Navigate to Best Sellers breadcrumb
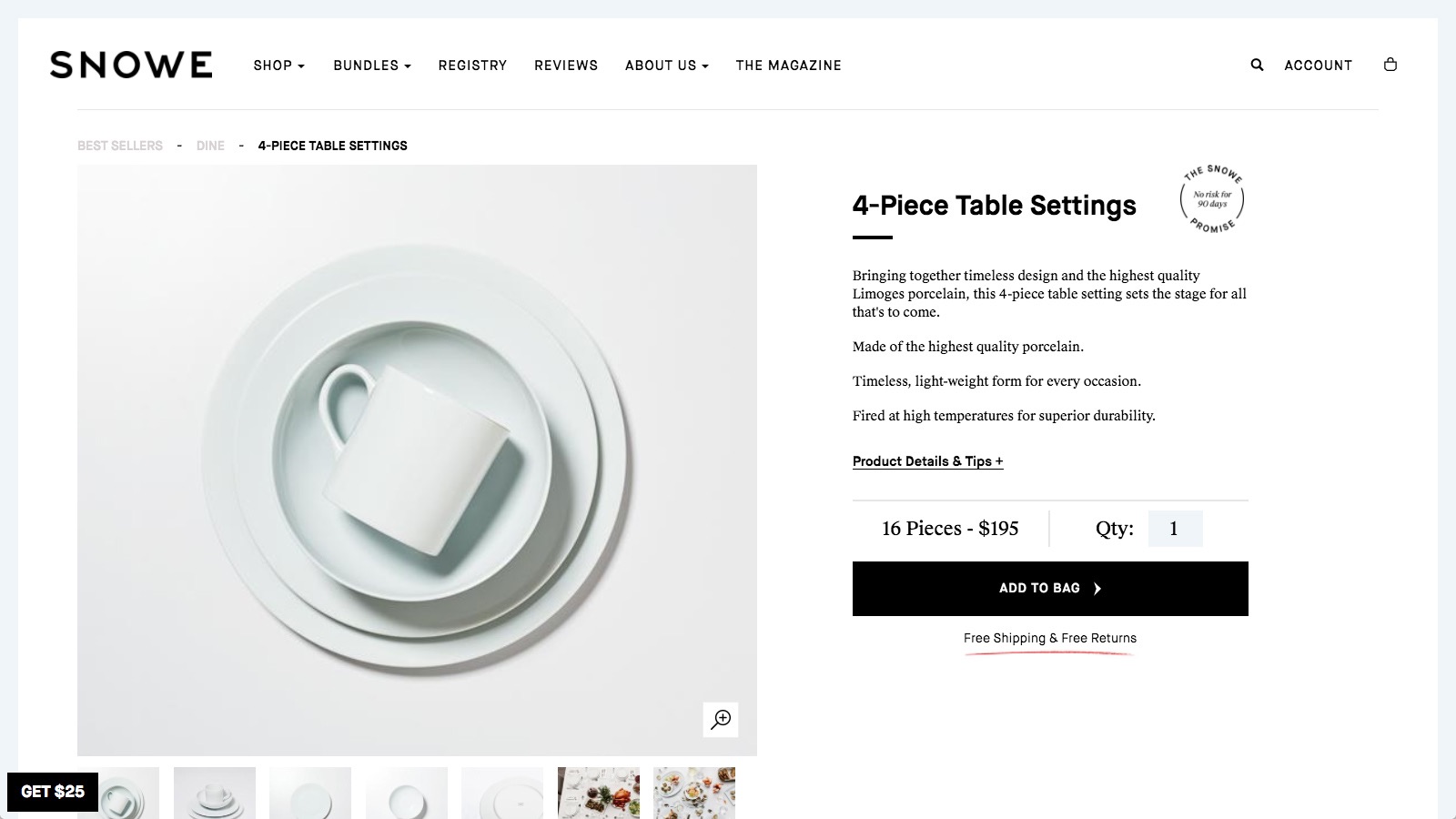Image resolution: width=1456 pixels, height=819 pixels. click(120, 146)
